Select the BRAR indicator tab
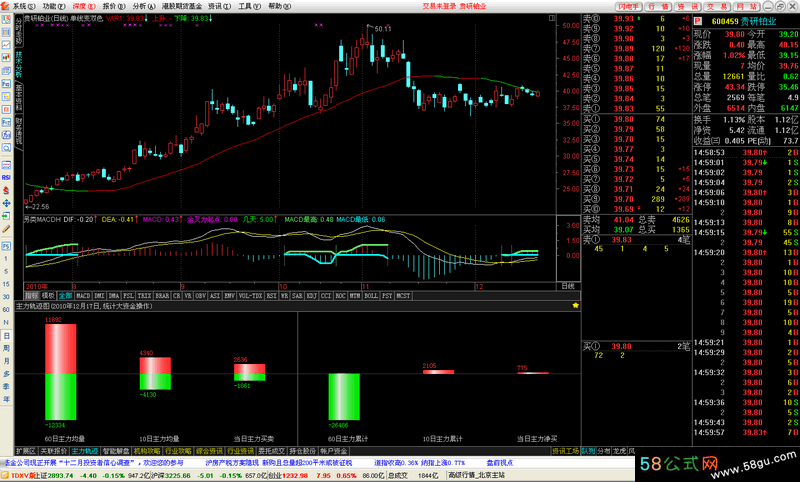Viewport: 800px width, 482px height. [162, 296]
